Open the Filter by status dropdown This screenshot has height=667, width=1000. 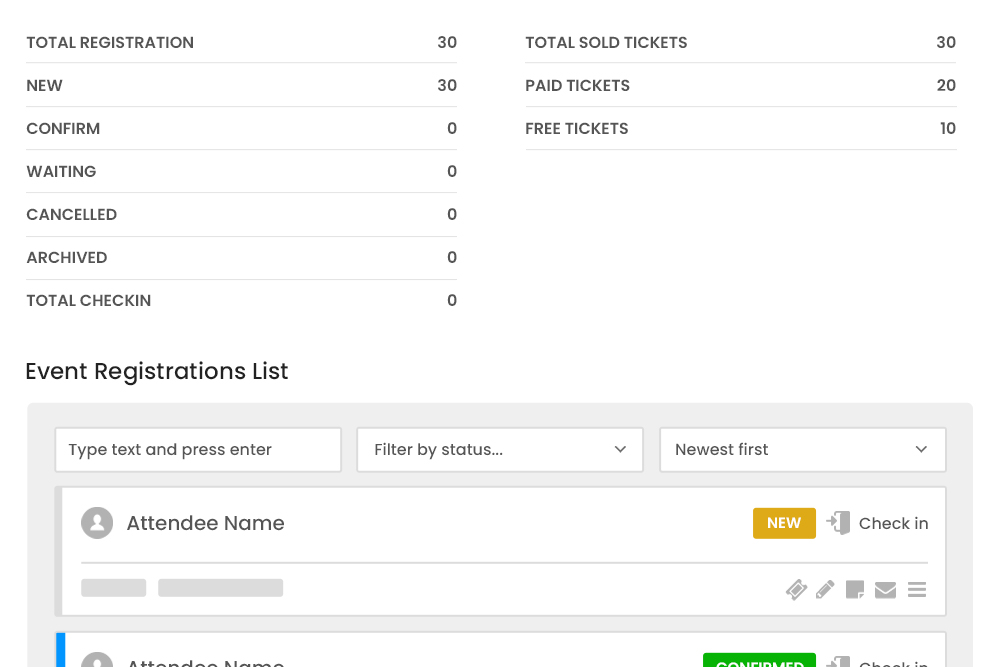tap(500, 449)
